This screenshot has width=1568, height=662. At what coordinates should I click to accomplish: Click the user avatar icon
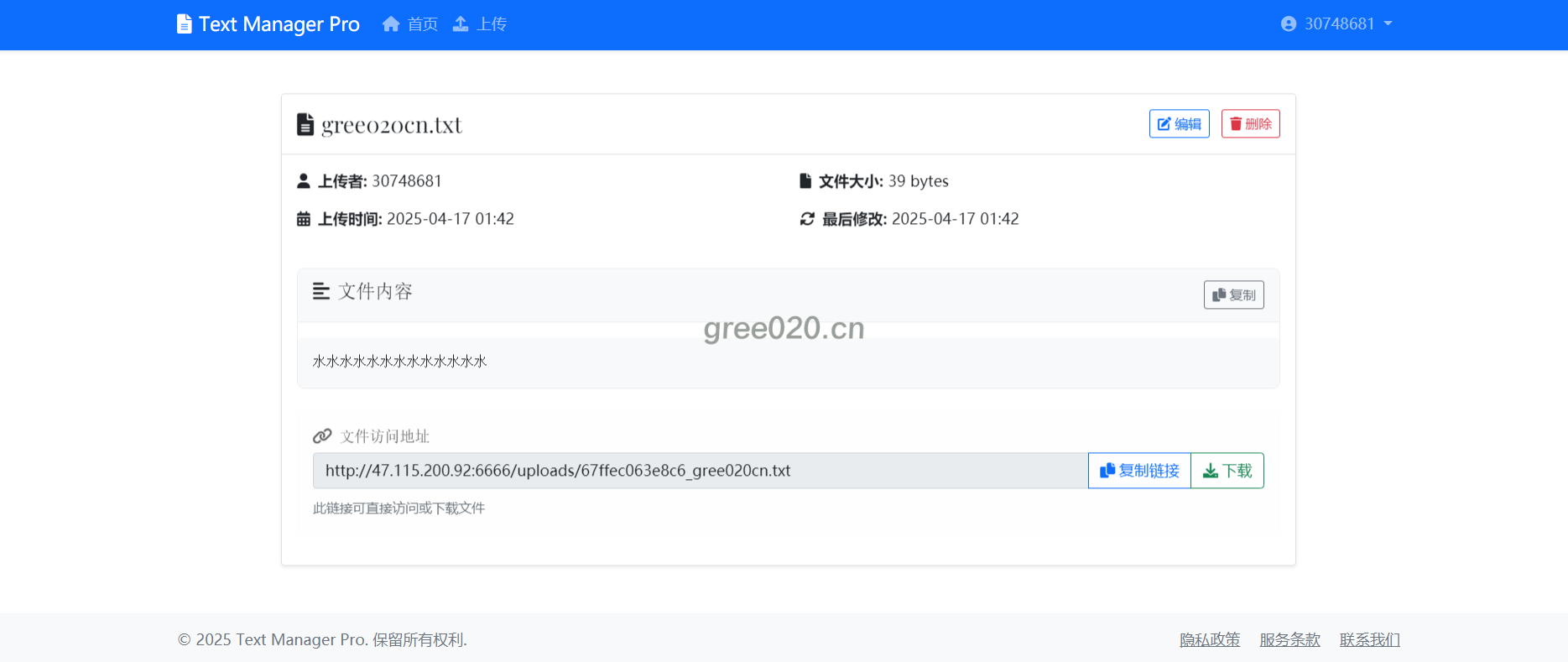point(1289,24)
